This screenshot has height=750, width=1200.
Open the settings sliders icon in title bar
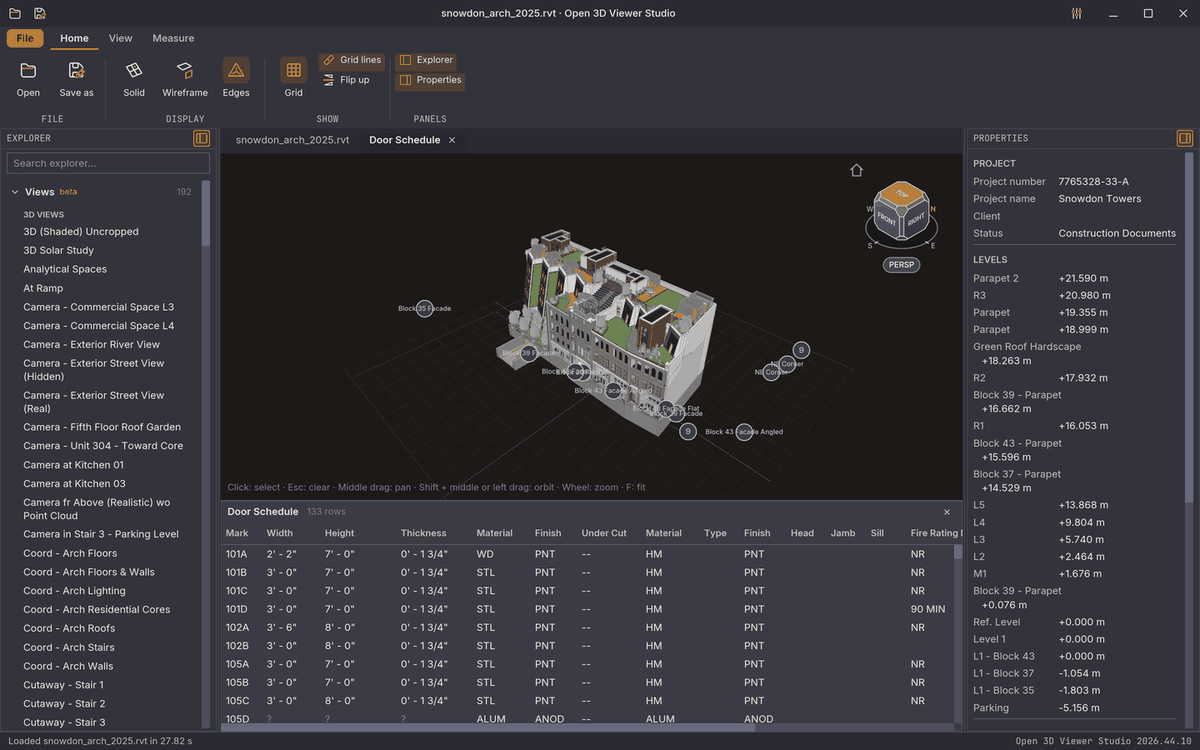tap(1076, 13)
